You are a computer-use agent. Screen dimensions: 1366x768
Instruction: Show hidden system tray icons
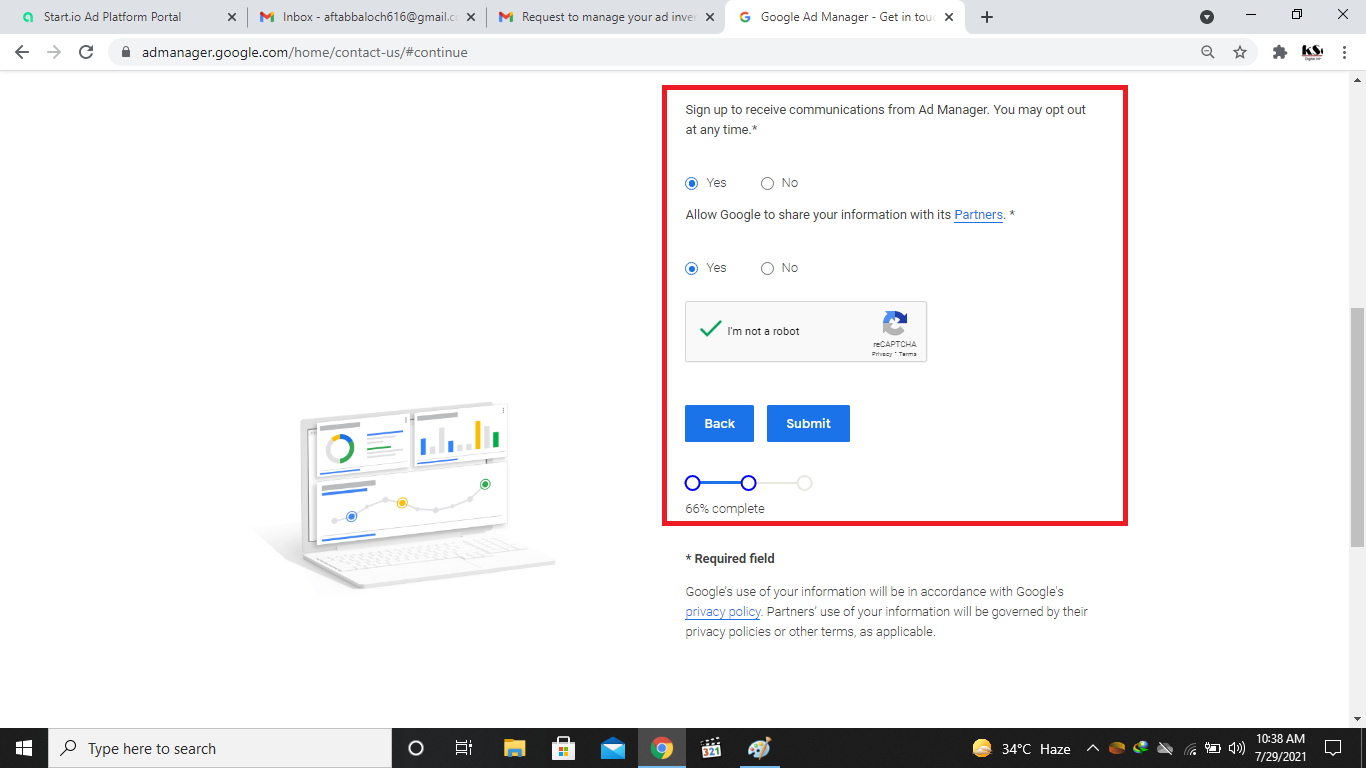pos(1093,748)
